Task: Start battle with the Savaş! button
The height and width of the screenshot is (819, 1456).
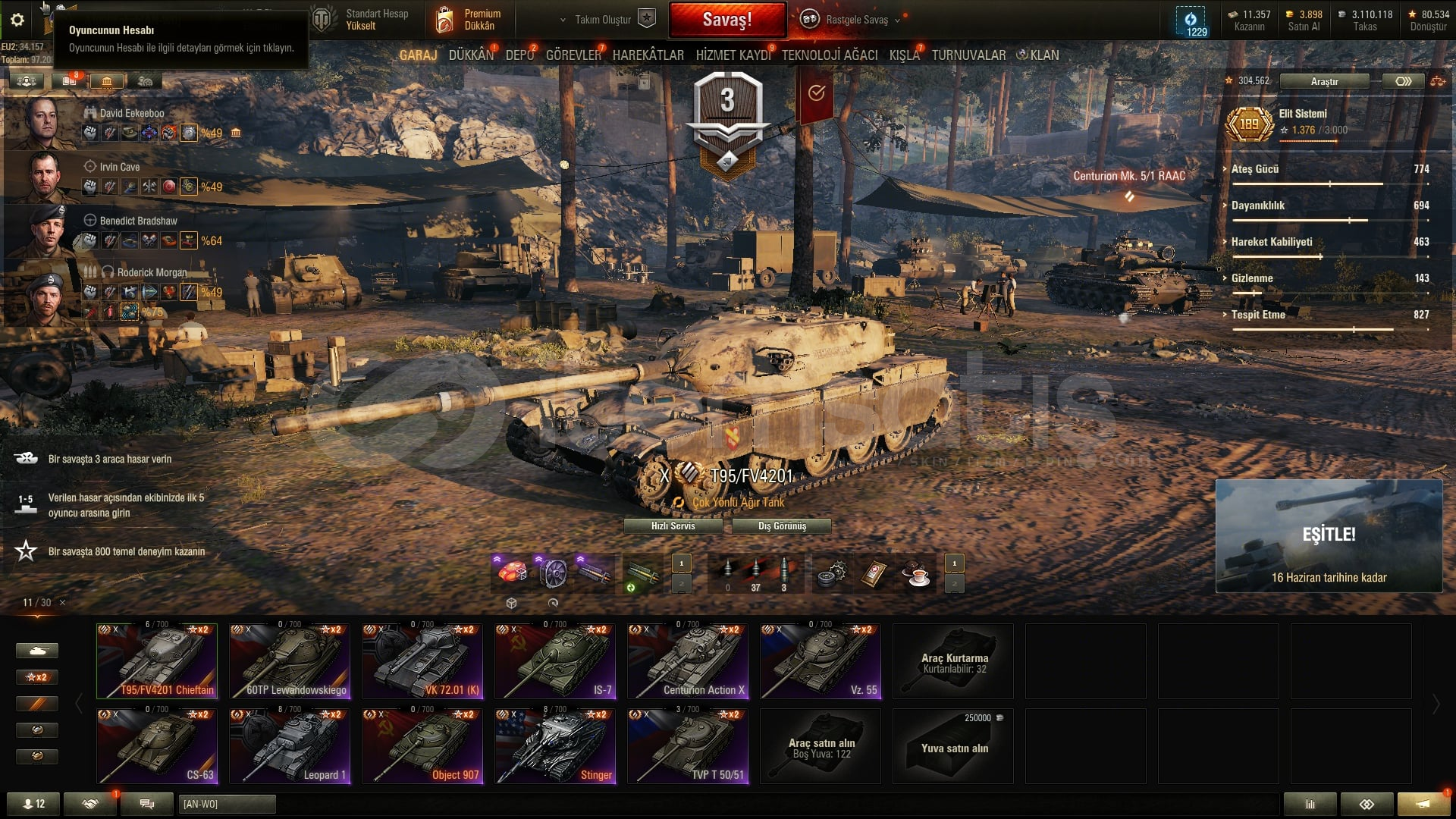Action: (727, 20)
